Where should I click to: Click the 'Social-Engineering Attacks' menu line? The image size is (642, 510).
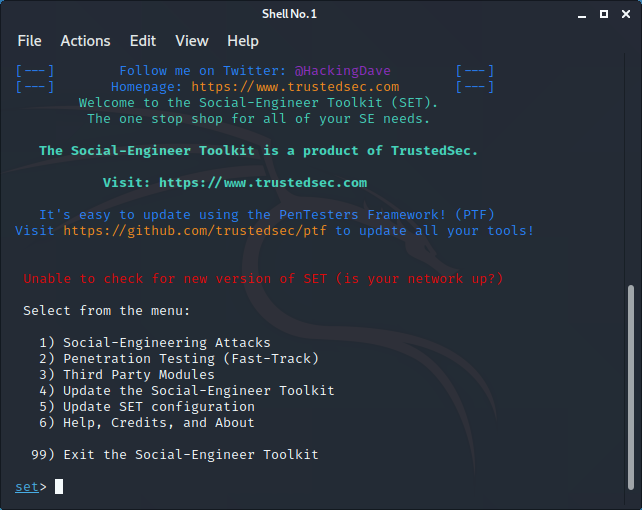click(x=155, y=343)
